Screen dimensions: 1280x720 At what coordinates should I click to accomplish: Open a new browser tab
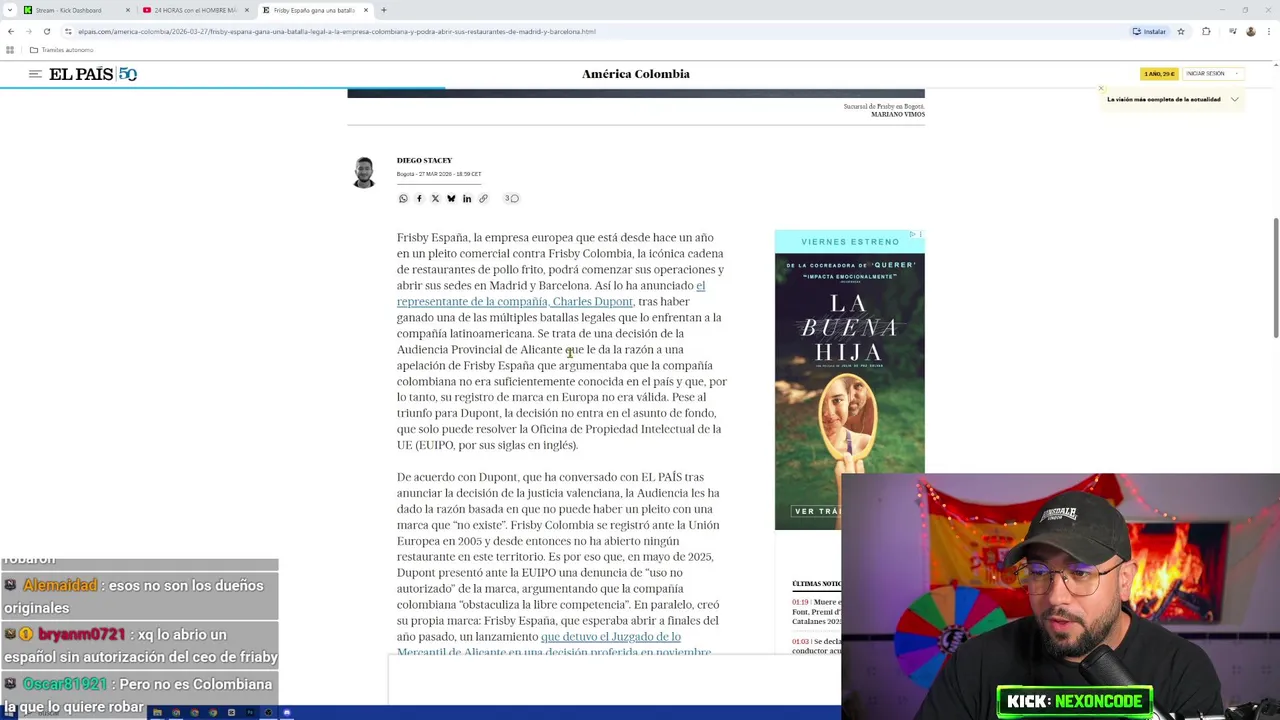[384, 10]
